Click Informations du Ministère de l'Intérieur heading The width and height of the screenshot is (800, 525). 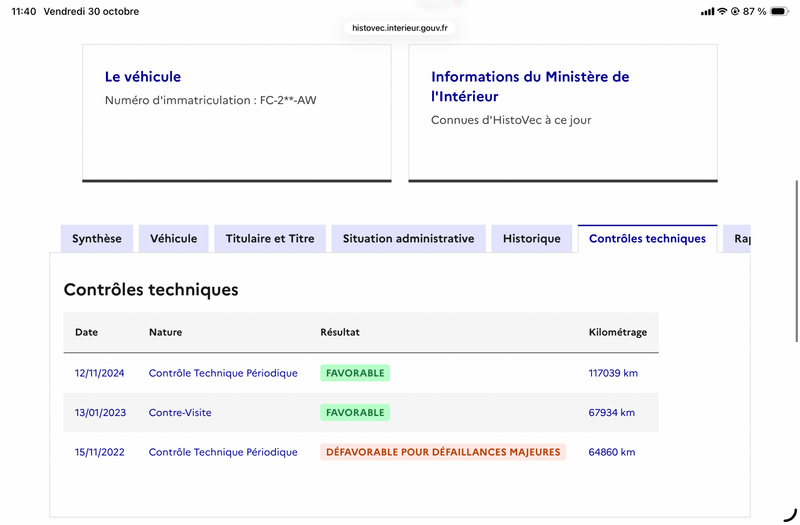point(530,86)
